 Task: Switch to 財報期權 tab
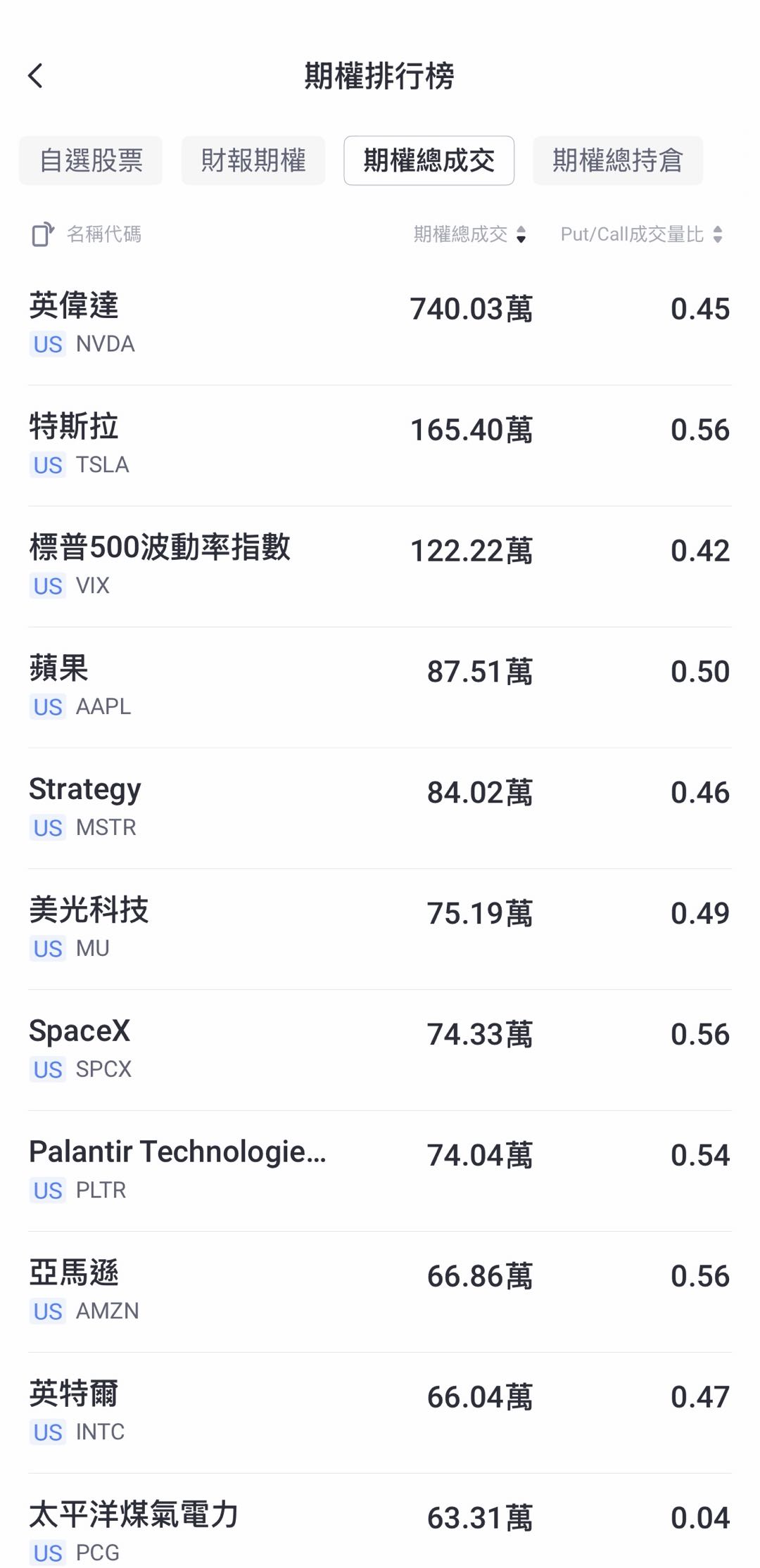click(253, 160)
